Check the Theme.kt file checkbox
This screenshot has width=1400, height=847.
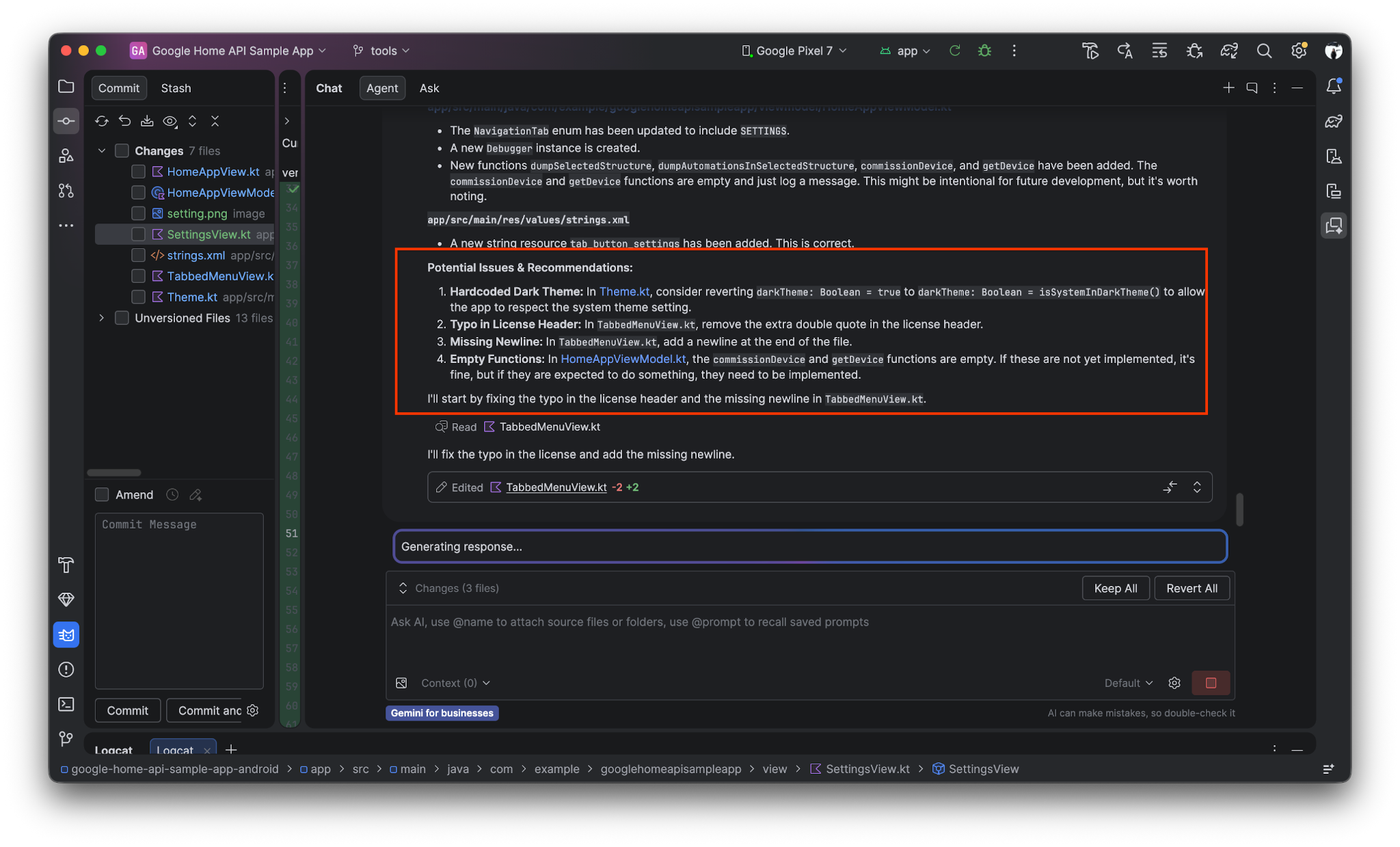pyautogui.click(x=138, y=297)
